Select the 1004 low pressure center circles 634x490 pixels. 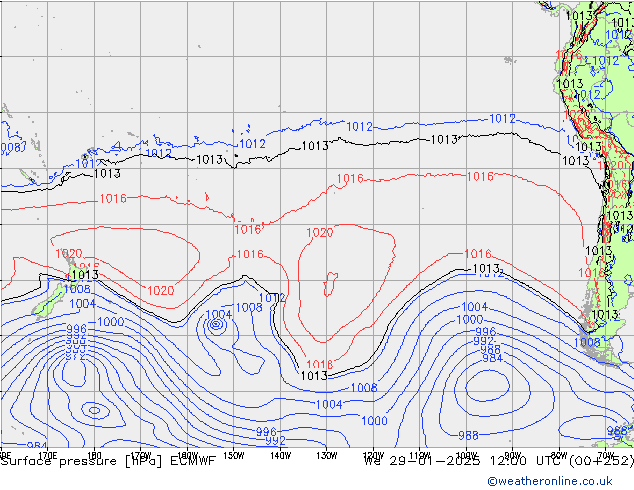[x=216, y=325]
